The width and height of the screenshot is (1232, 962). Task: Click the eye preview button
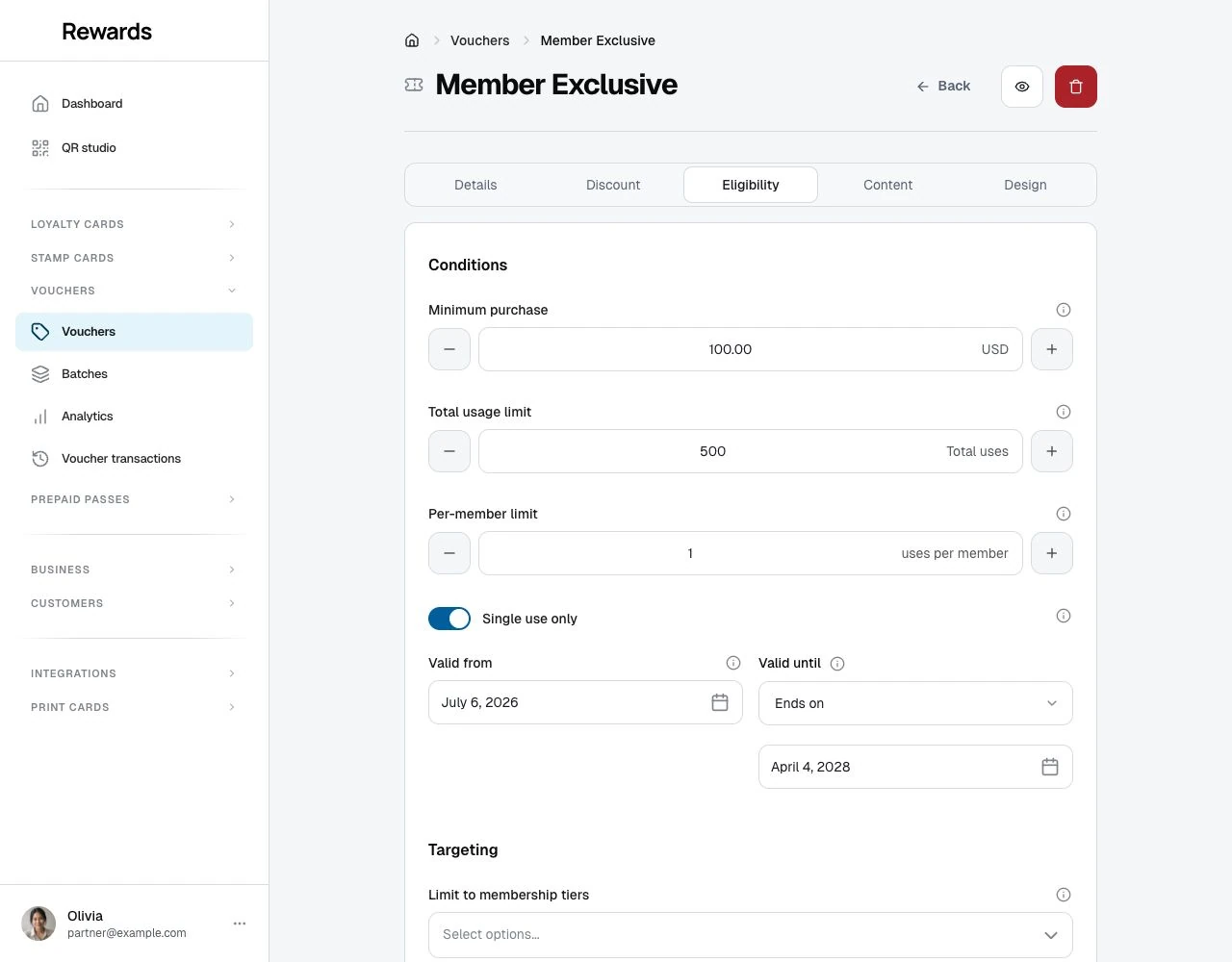coord(1022,87)
